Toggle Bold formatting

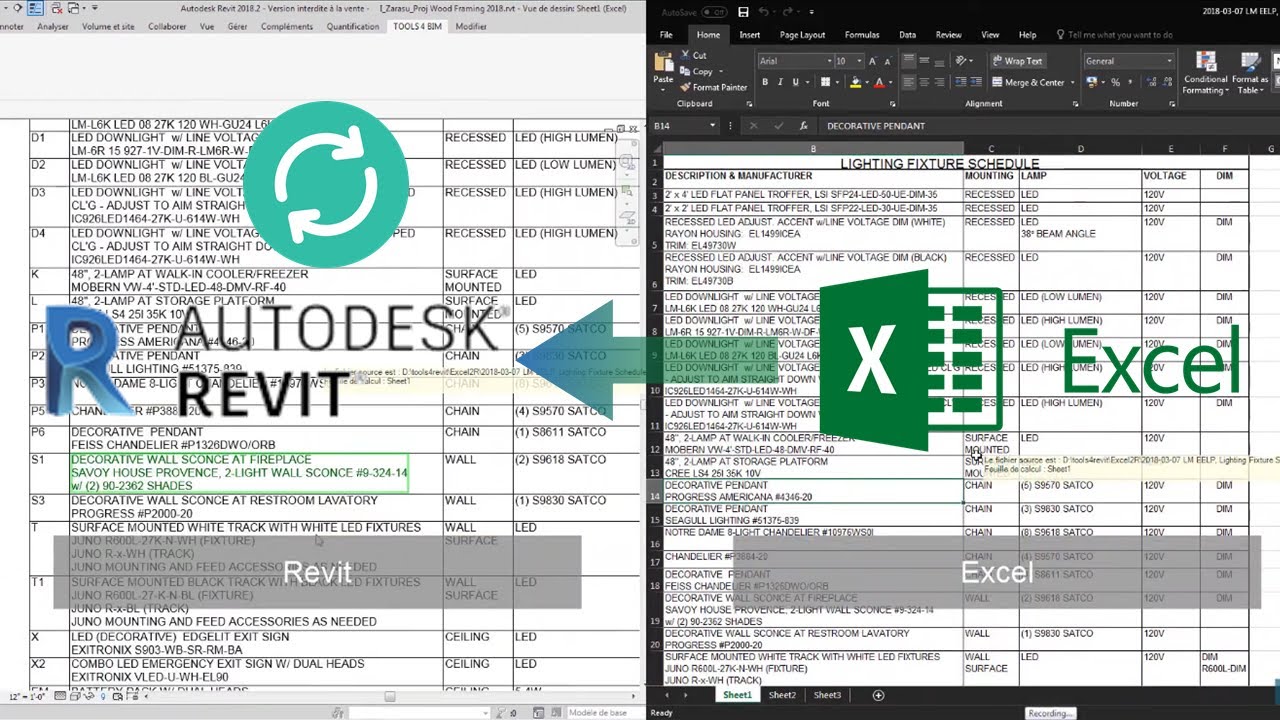click(765, 83)
